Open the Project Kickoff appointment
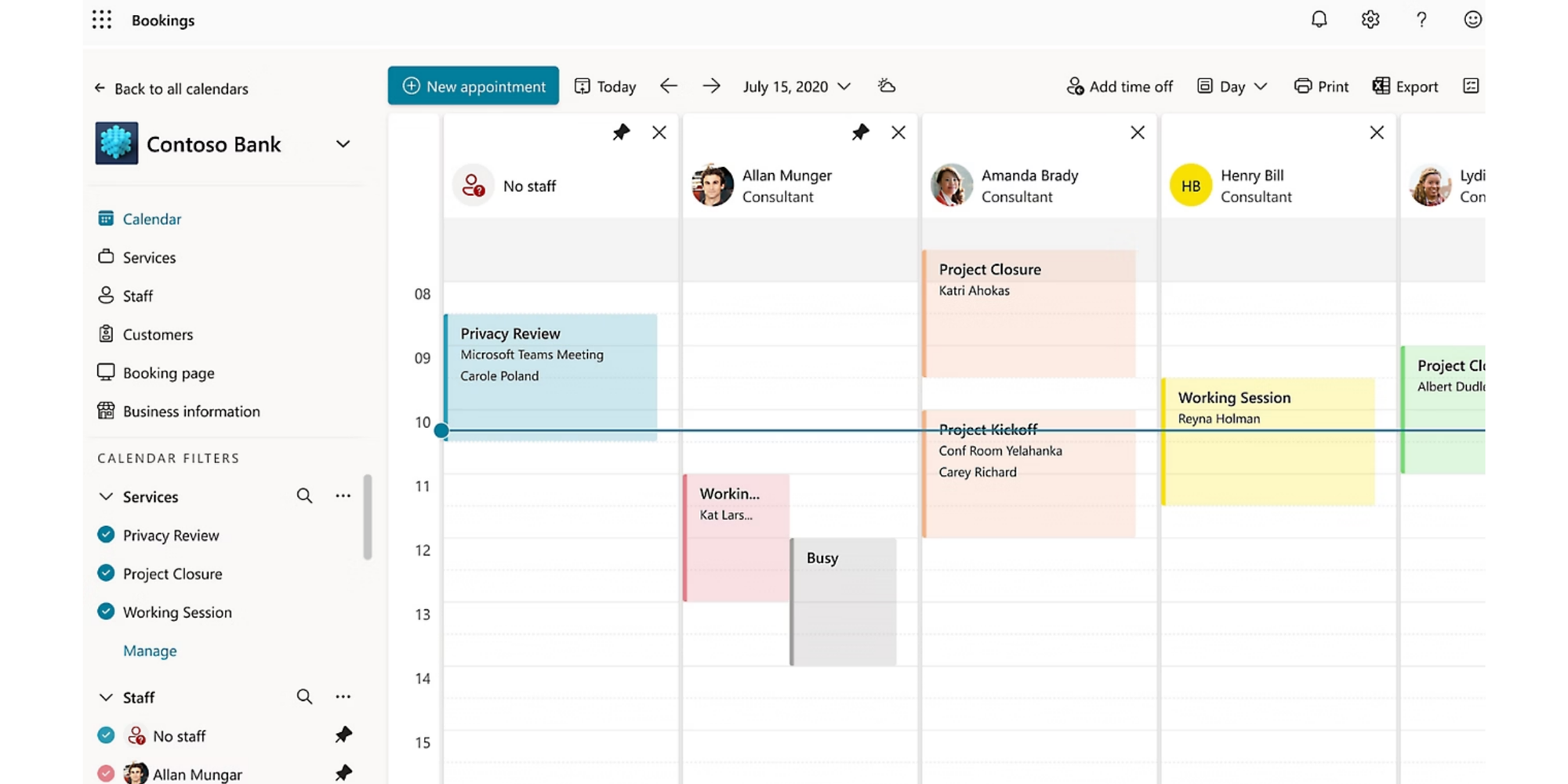The image size is (1568, 784). click(x=1029, y=474)
